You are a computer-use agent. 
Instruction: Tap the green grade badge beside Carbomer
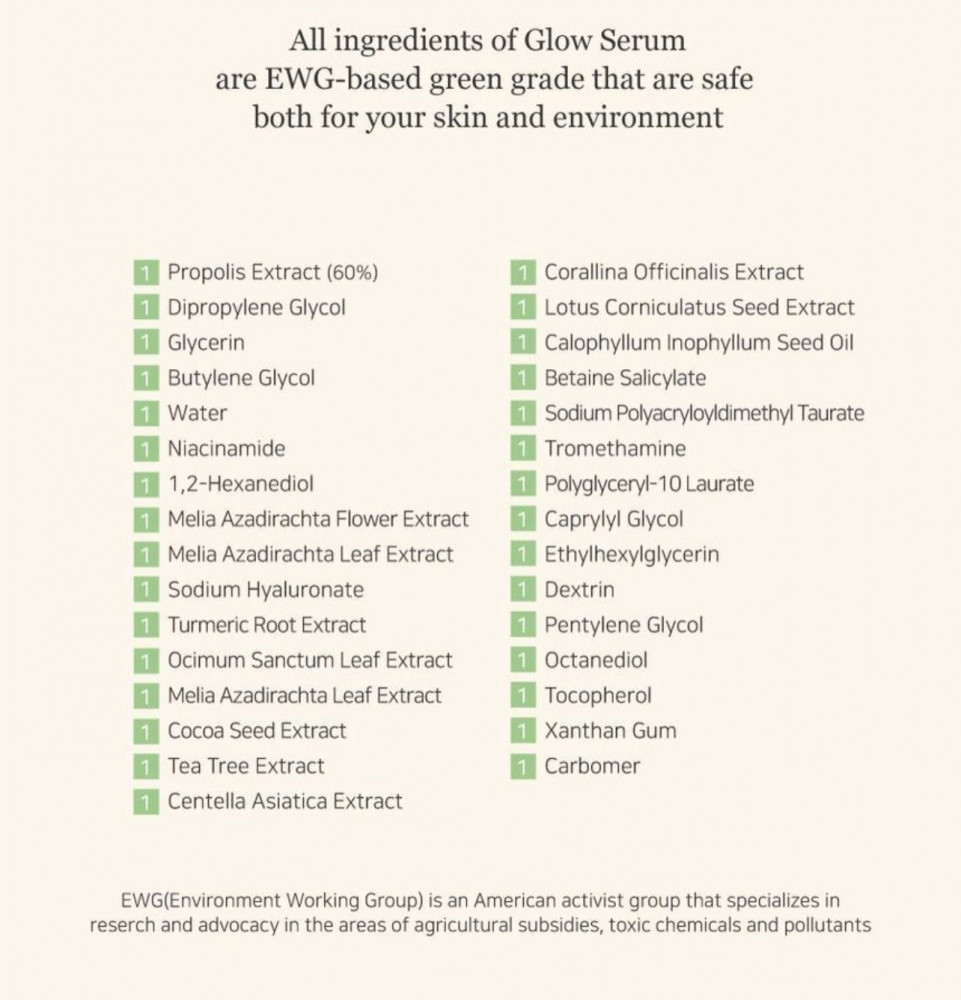(x=522, y=767)
